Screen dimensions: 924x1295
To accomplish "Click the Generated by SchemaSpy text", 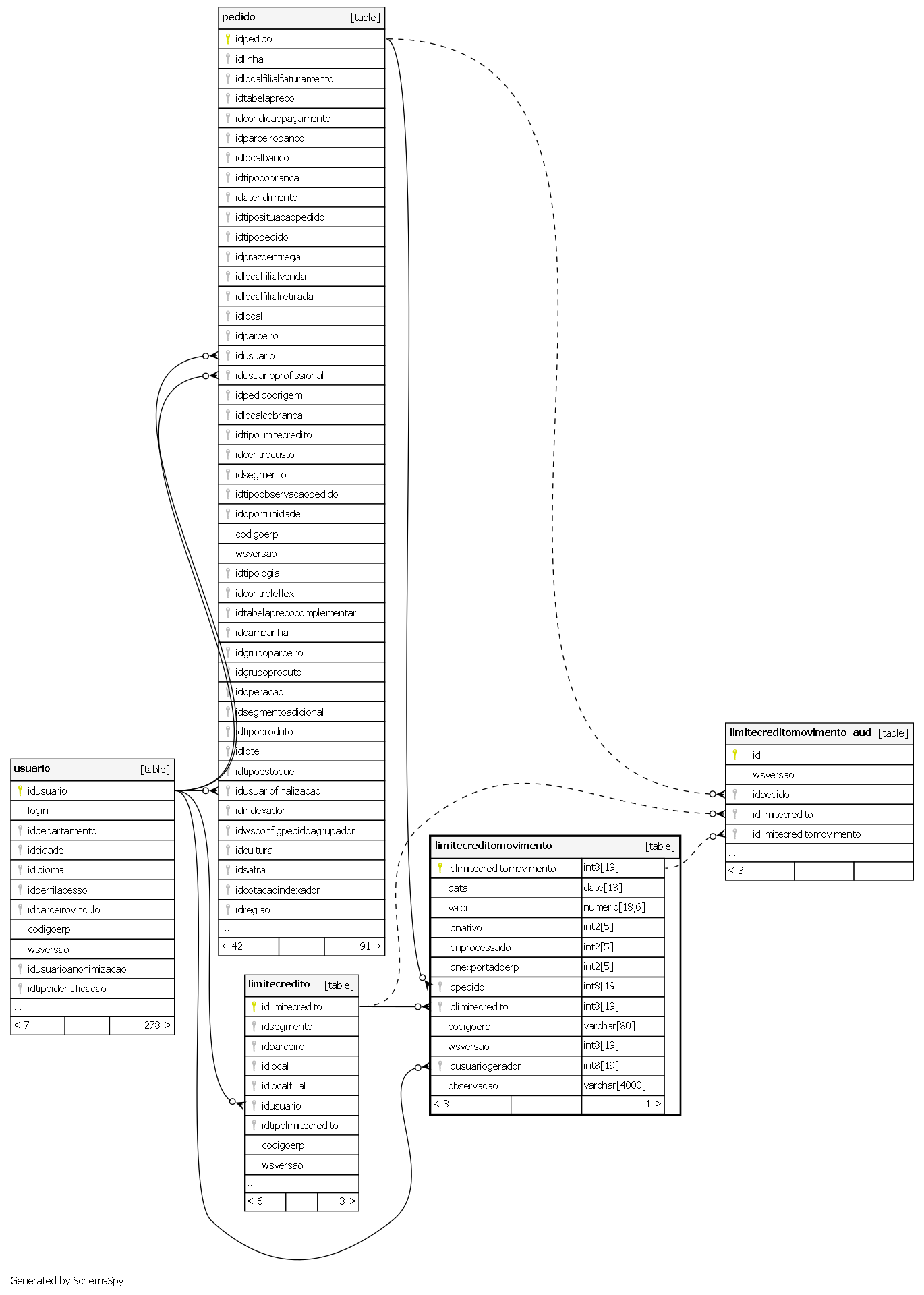I will (x=67, y=1280).
